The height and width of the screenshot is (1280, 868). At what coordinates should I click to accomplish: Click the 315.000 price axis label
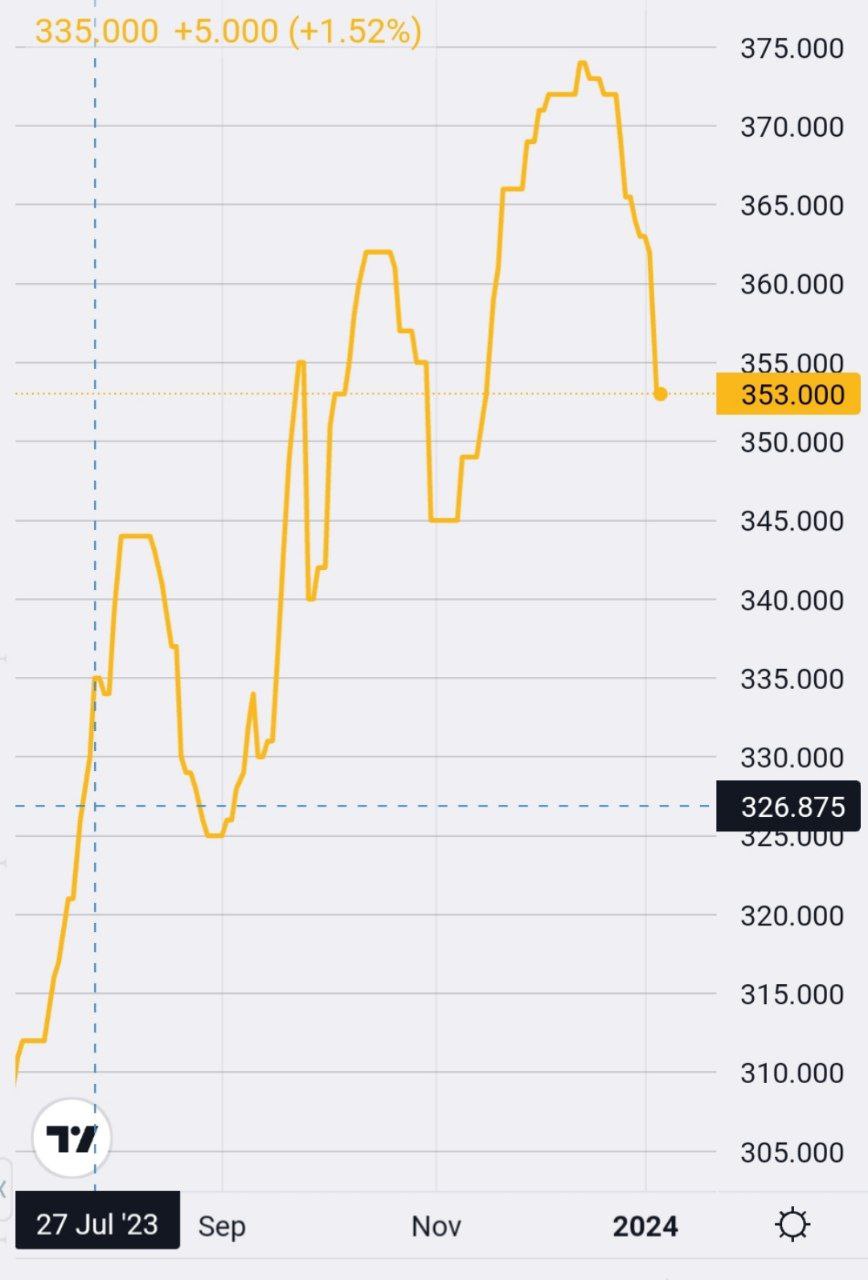(x=792, y=995)
